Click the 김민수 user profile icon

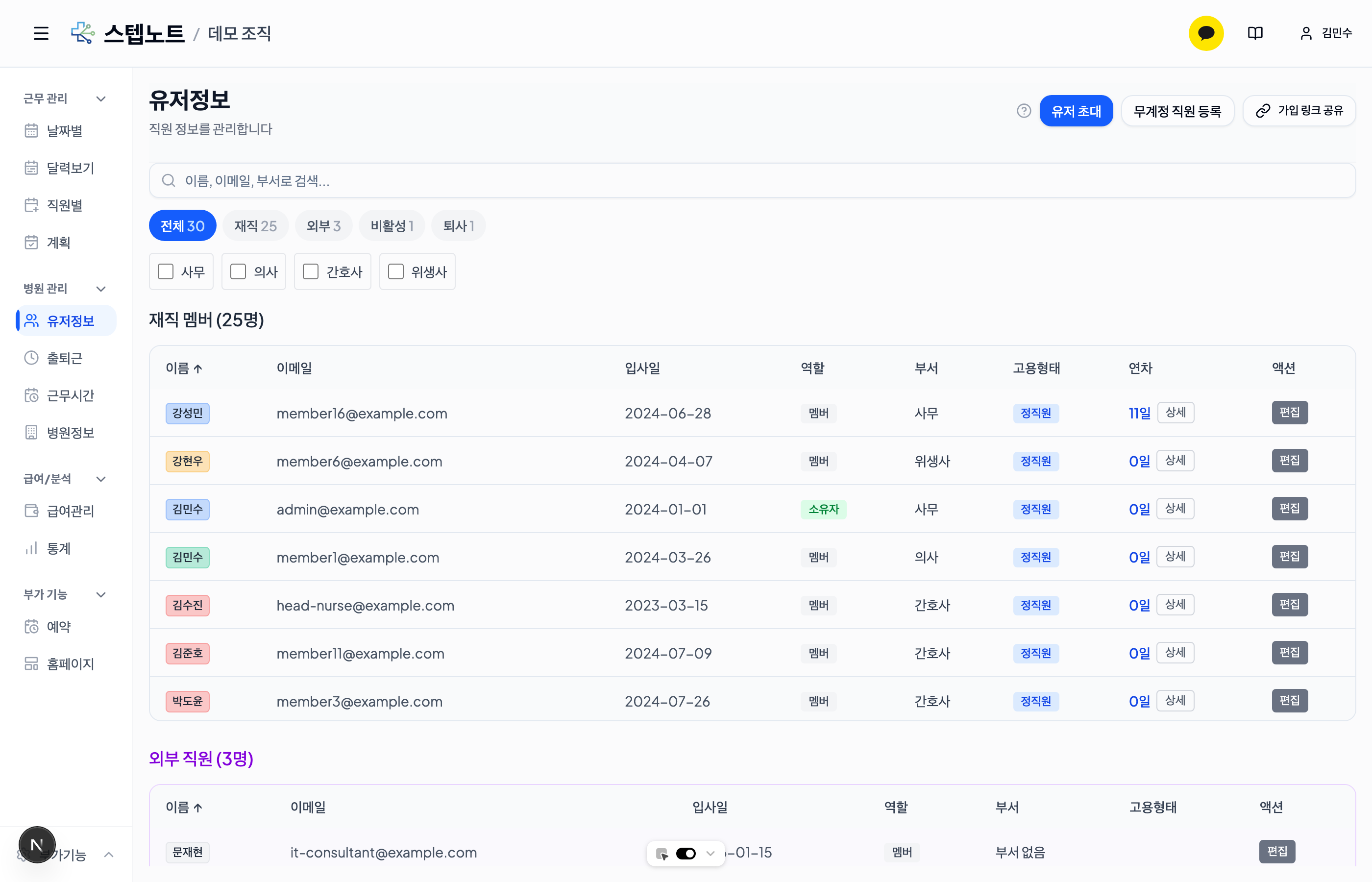point(1306,33)
